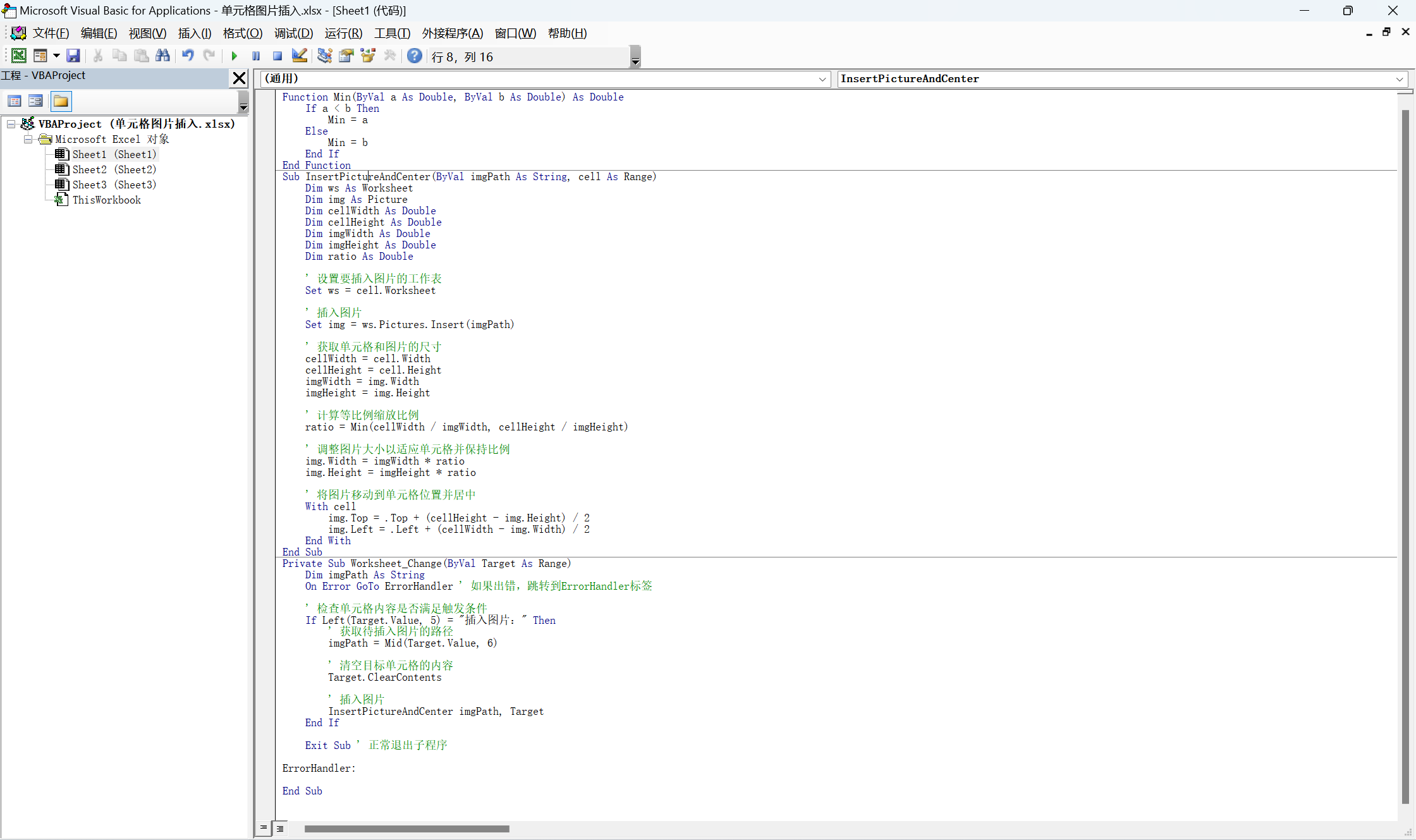Toggle Design Mode icon in the toolbar

click(x=300, y=56)
